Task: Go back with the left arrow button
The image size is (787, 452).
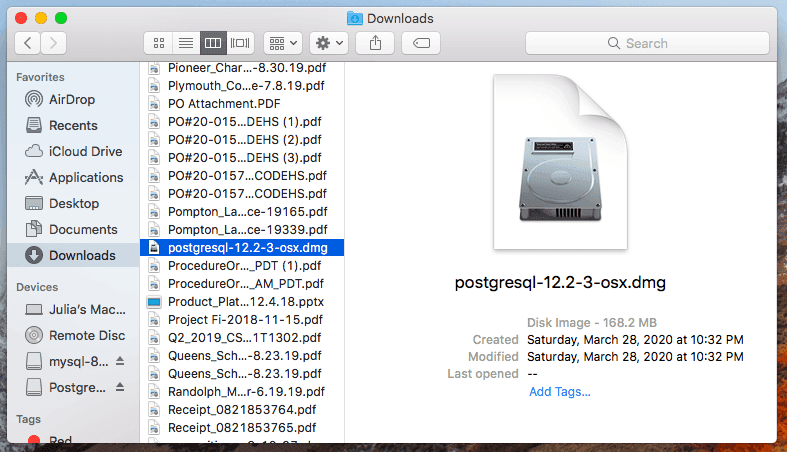Action: pyautogui.click(x=27, y=43)
